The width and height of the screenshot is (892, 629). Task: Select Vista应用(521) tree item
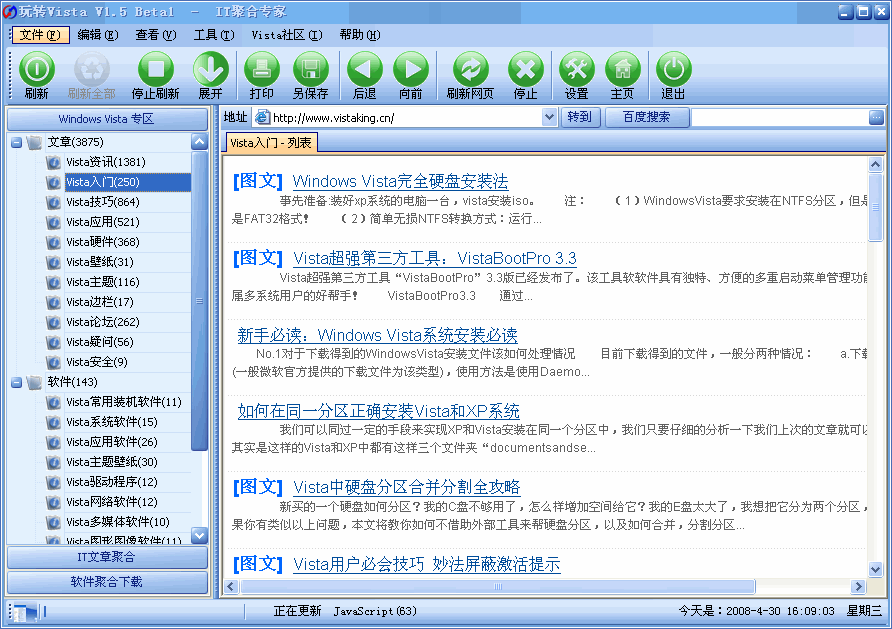coord(103,222)
